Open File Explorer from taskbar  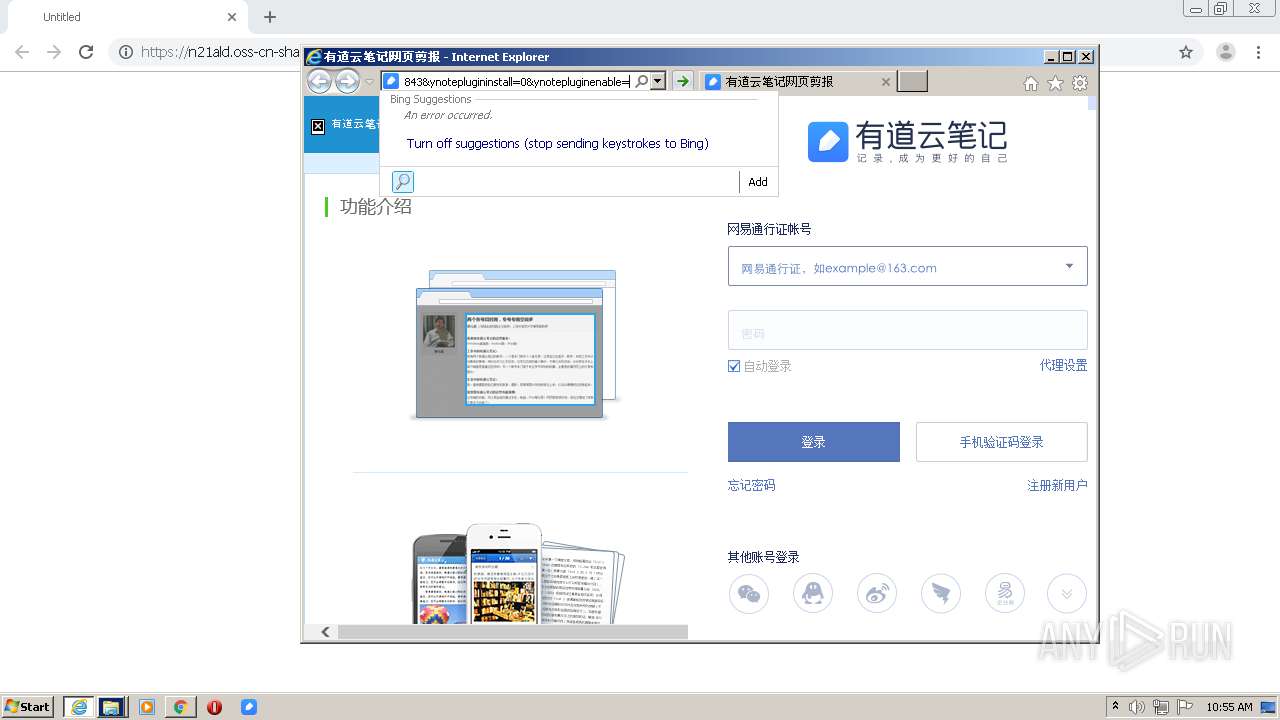111,707
